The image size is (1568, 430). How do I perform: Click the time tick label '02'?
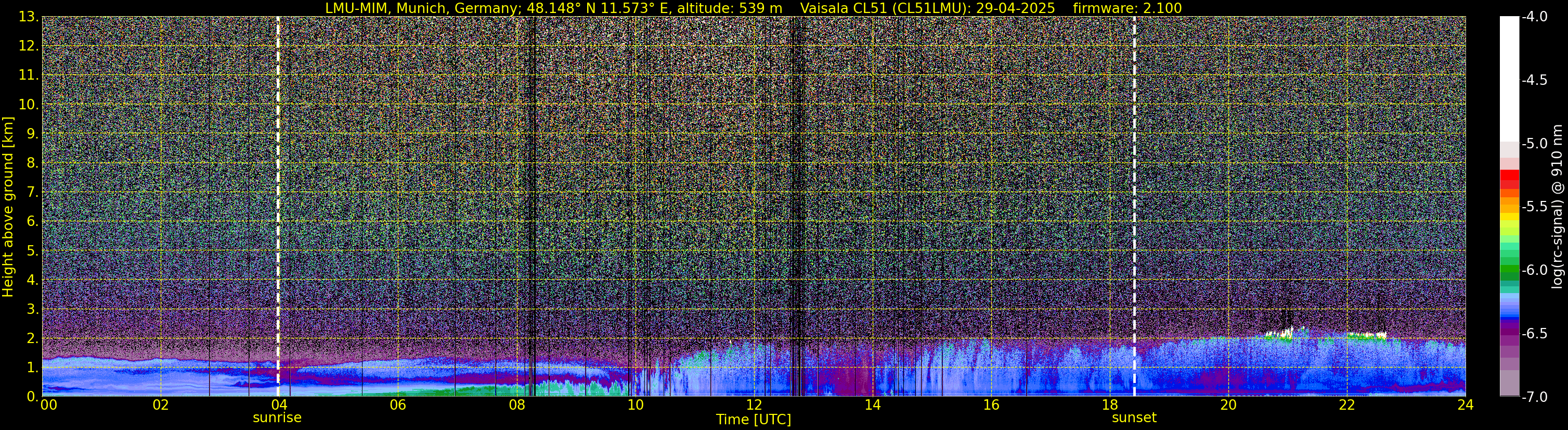[x=160, y=405]
